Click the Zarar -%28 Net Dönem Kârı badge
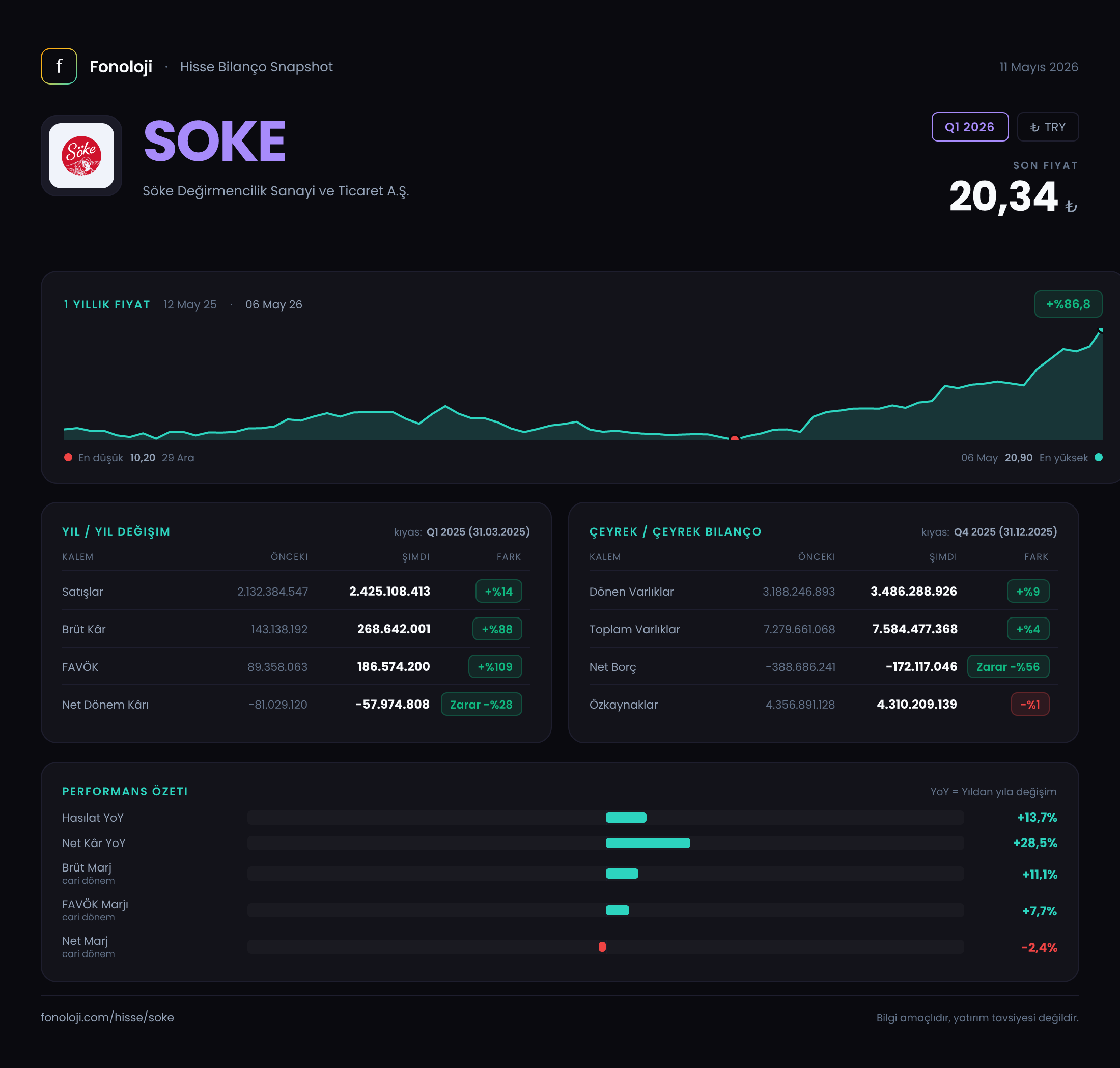This screenshot has width=1120, height=1068. (x=481, y=704)
